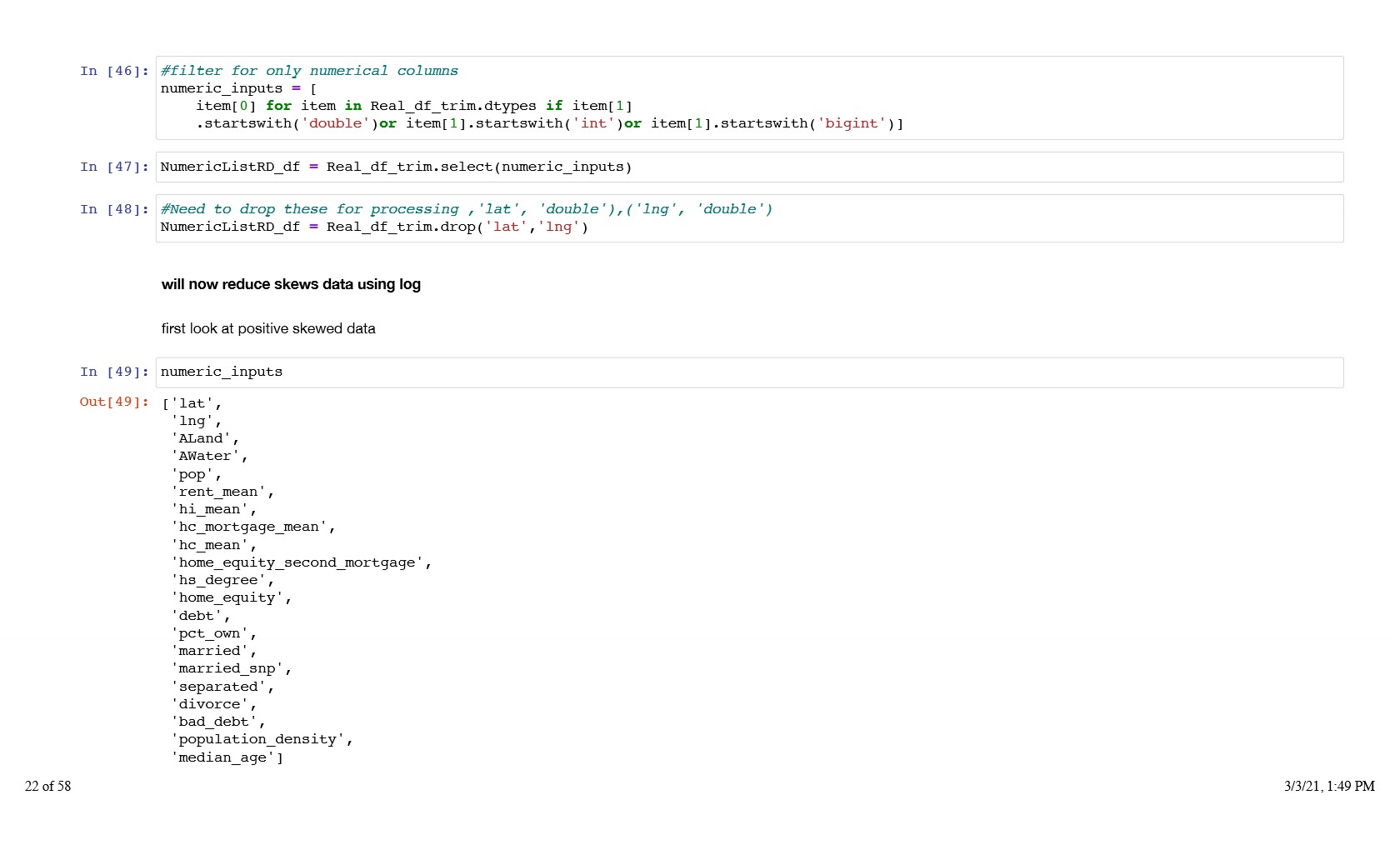Click the 'first look at positive skewed data' text
The width and height of the screenshot is (1400, 850).
[x=268, y=328]
